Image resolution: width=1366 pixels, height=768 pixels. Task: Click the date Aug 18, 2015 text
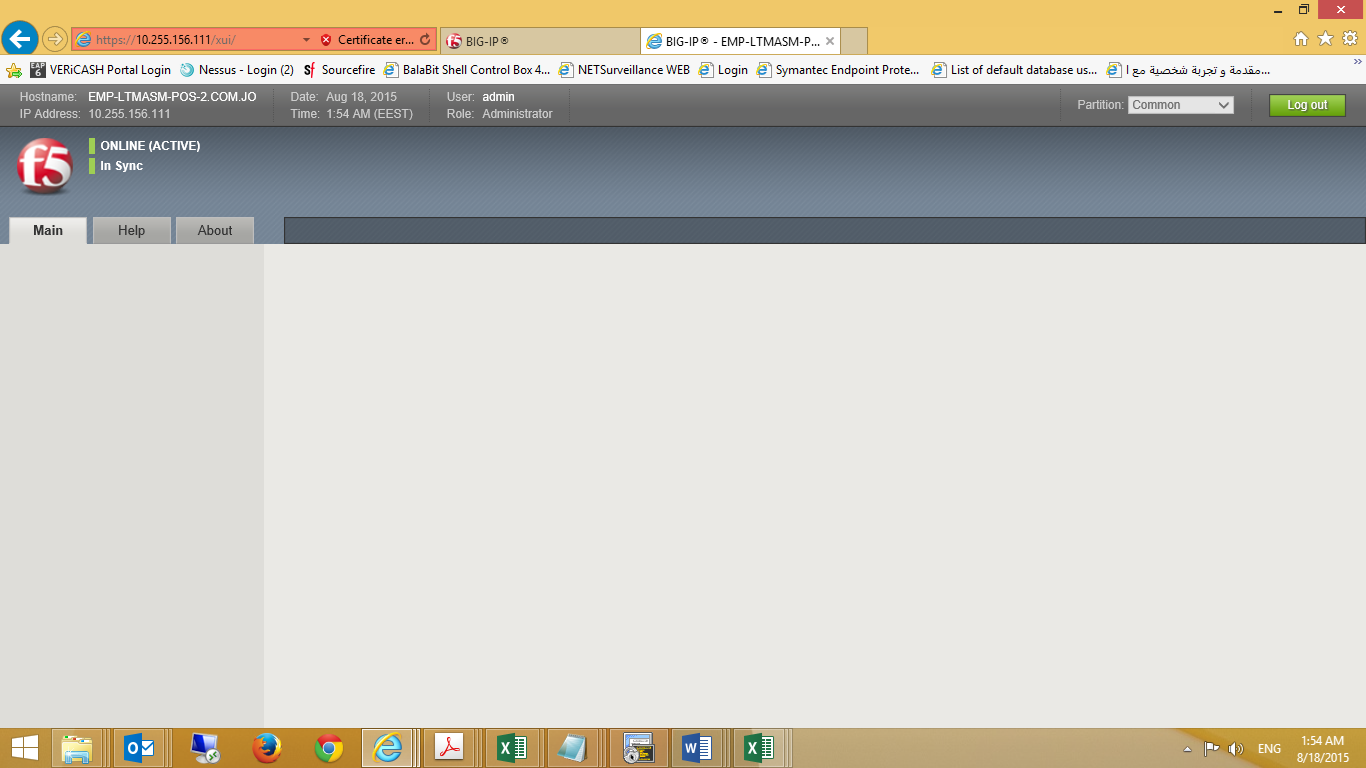coord(361,97)
